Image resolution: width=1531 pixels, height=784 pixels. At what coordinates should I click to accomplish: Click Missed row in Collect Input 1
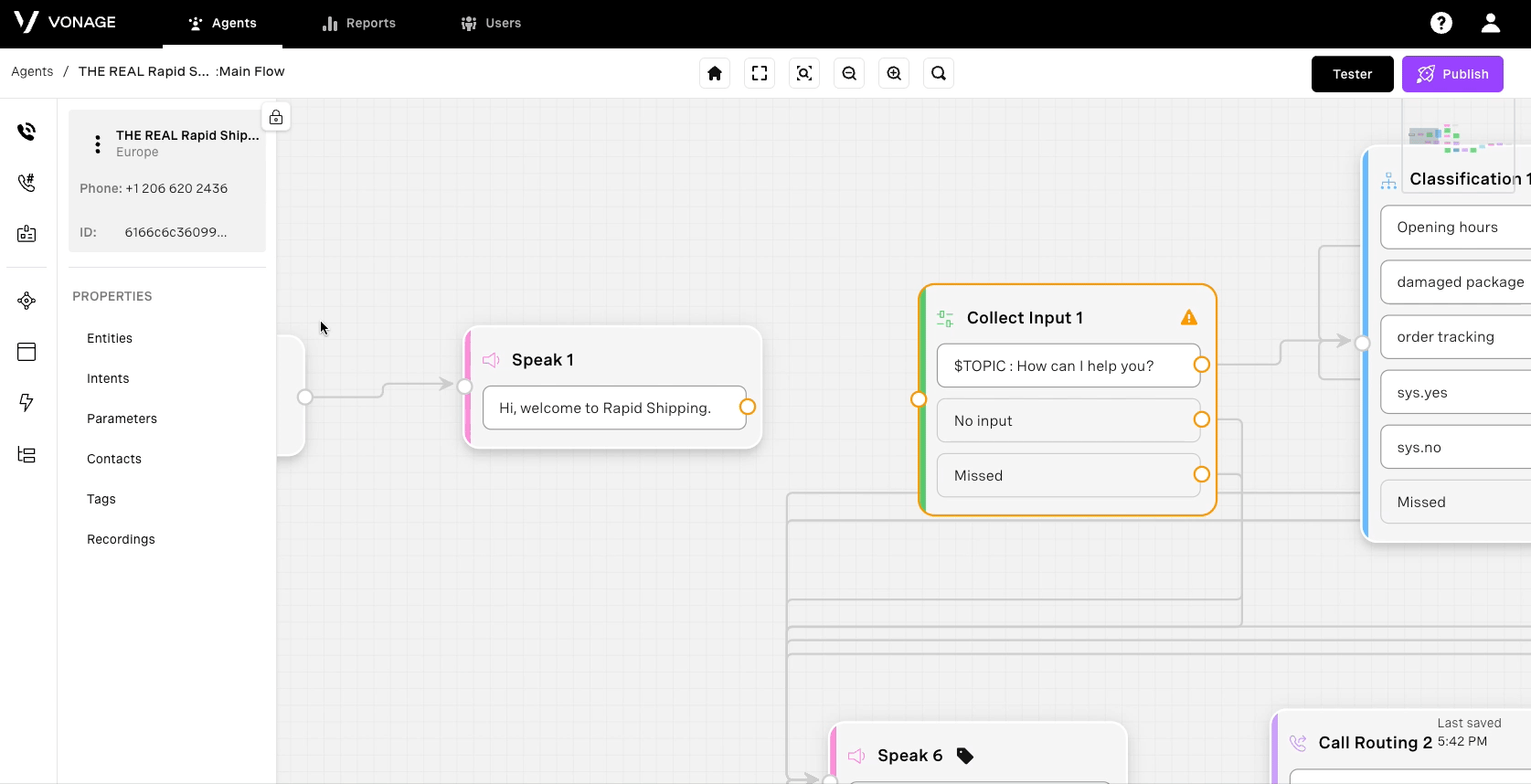pyautogui.click(x=1069, y=475)
